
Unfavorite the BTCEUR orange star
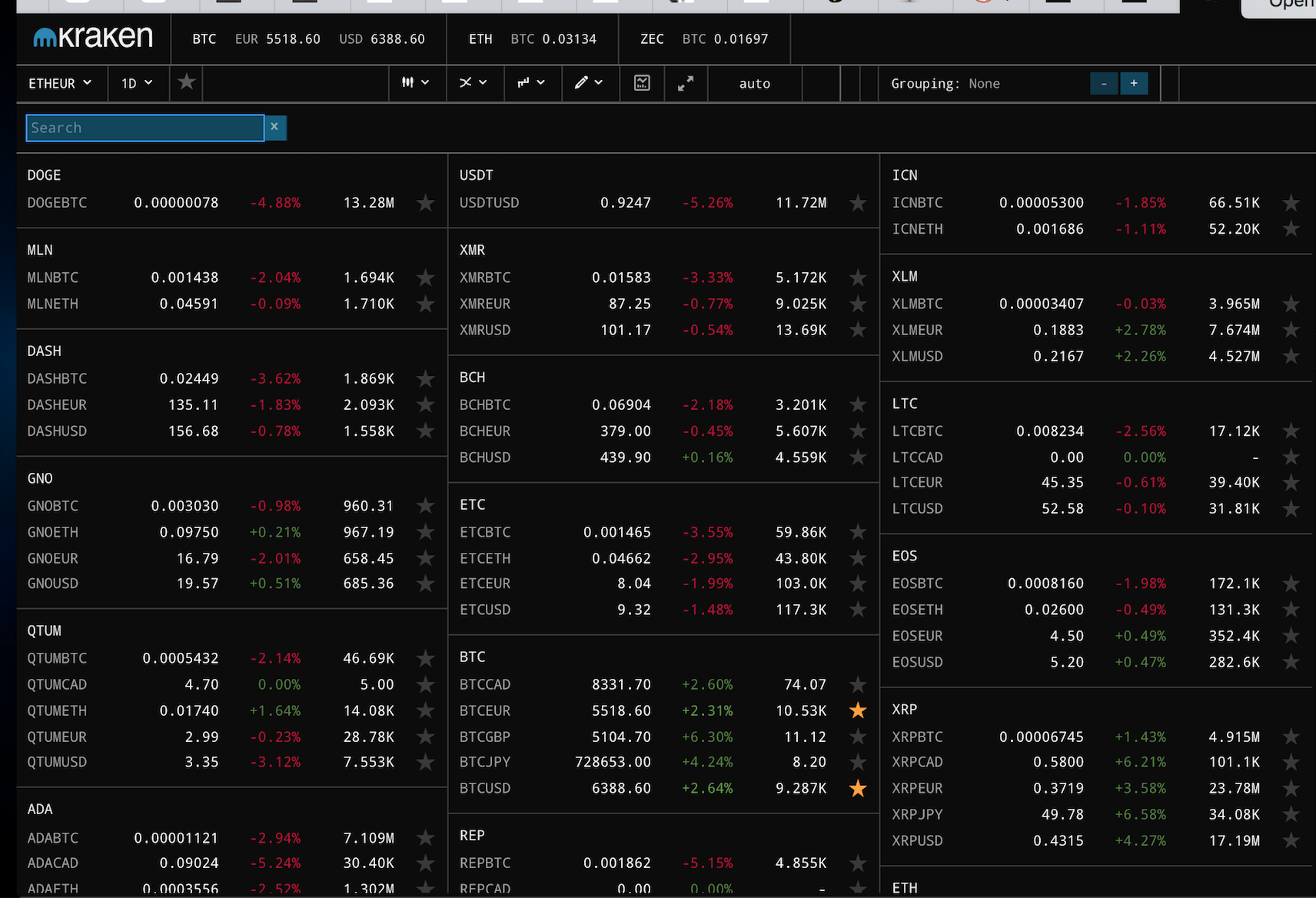click(x=858, y=710)
